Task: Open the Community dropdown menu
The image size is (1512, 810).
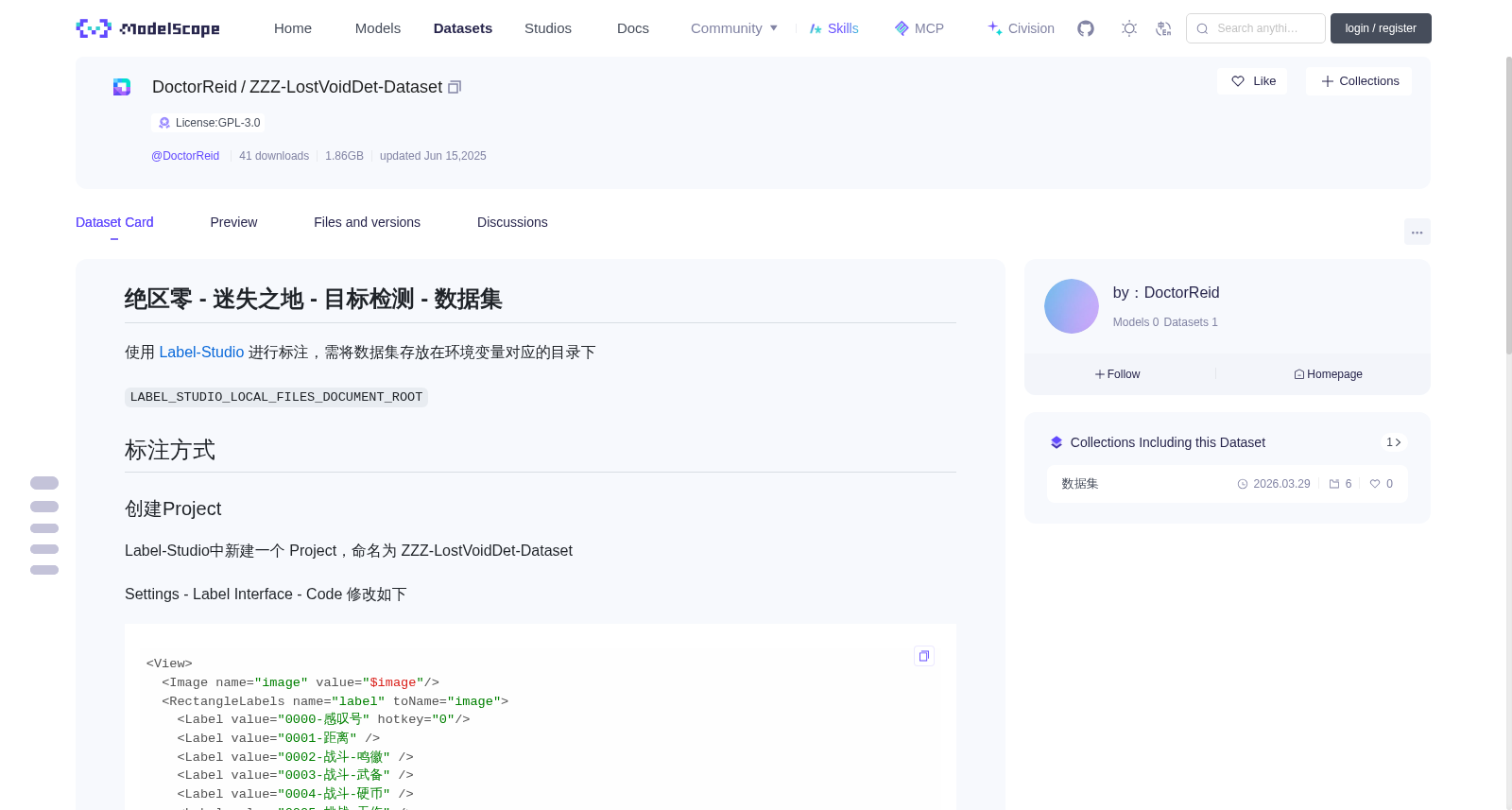Action: click(734, 28)
